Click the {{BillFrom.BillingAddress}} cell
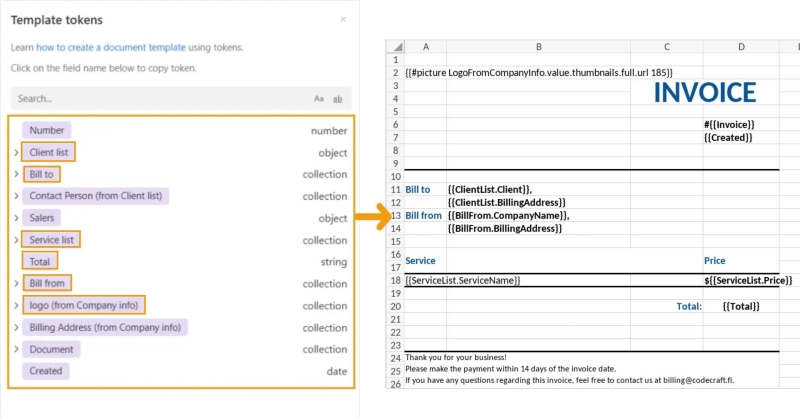Screen dimensions: 800x418 538,229
